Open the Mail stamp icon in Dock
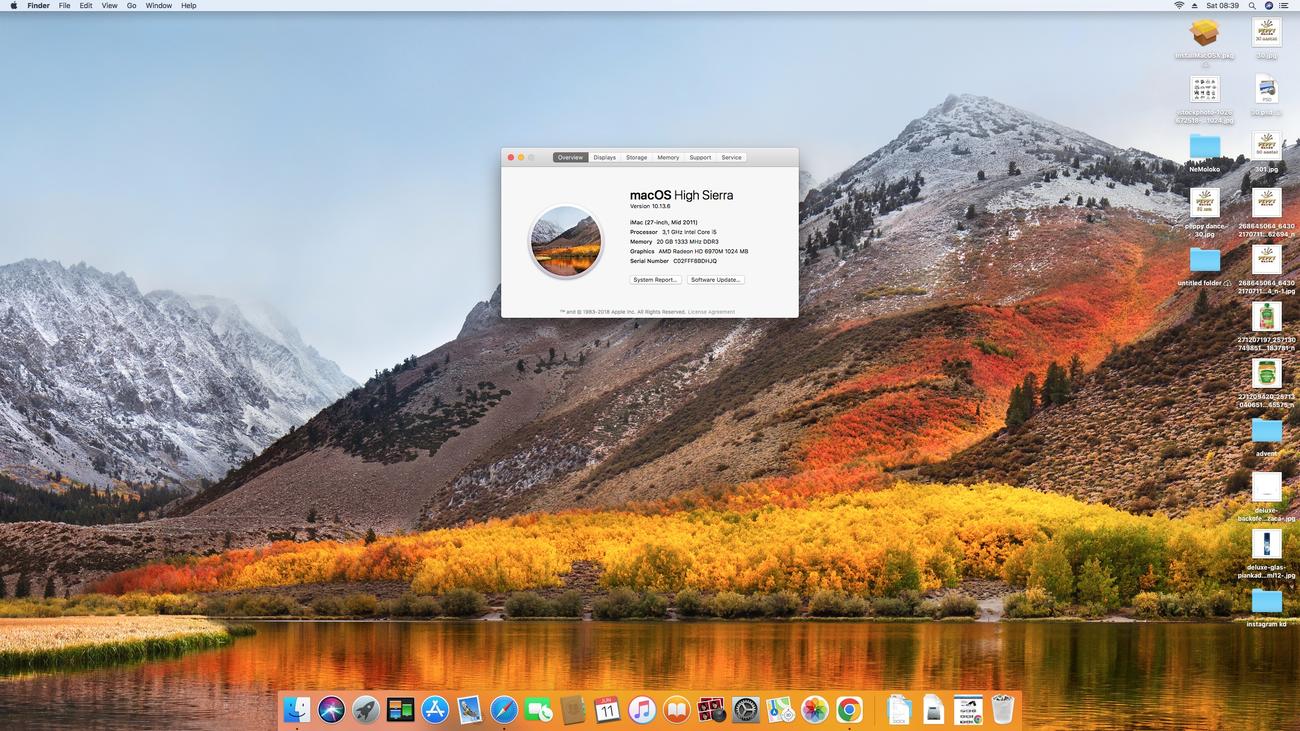Screen dimensions: 1300x731 coord(469,710)
